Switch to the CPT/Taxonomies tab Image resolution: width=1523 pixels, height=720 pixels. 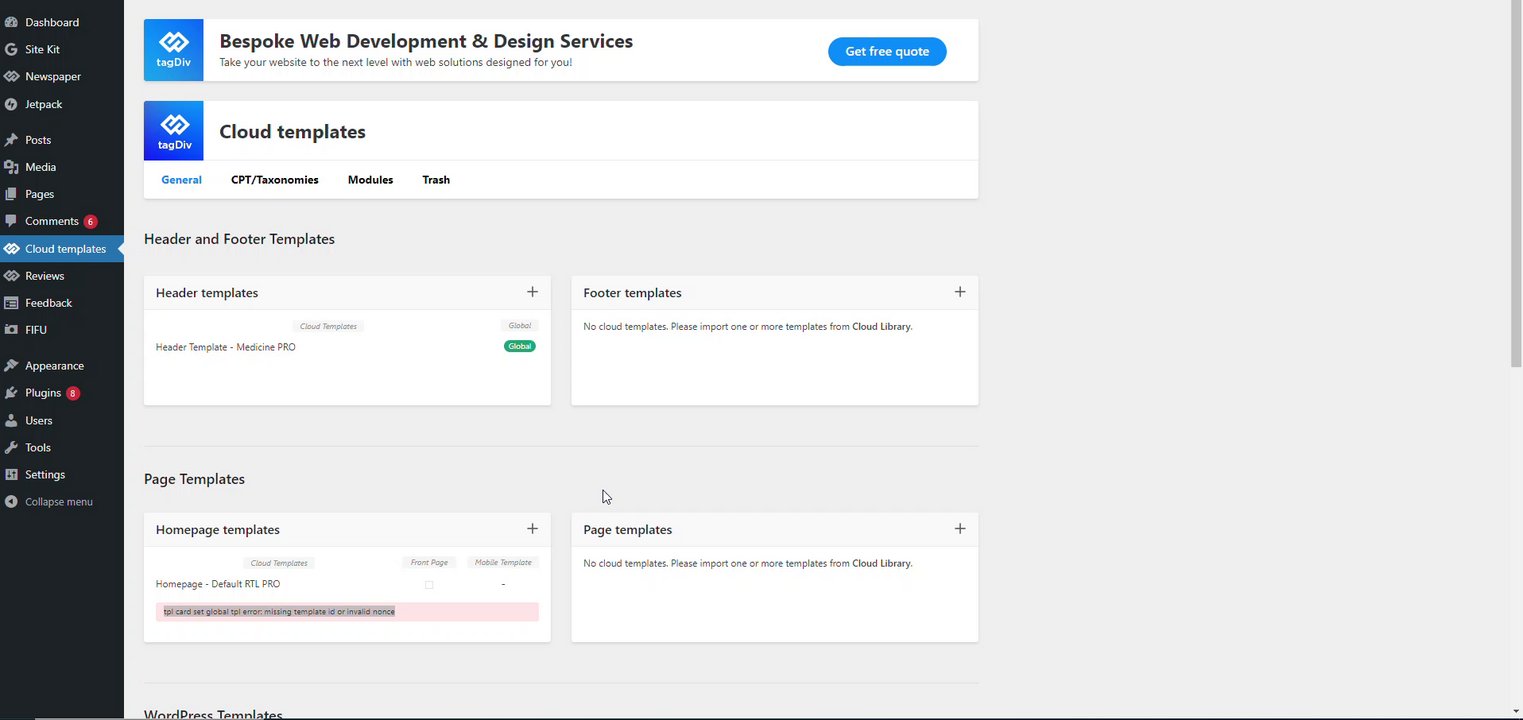(275, 180)
